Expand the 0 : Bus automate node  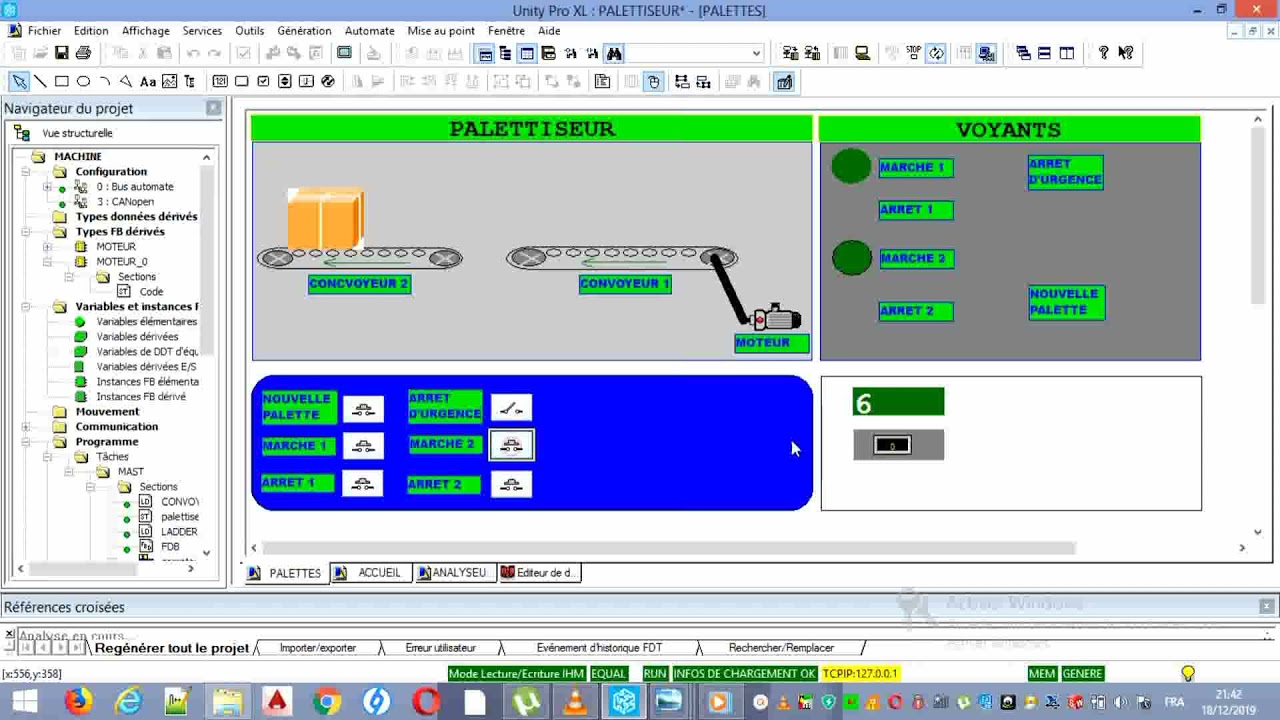47,187
